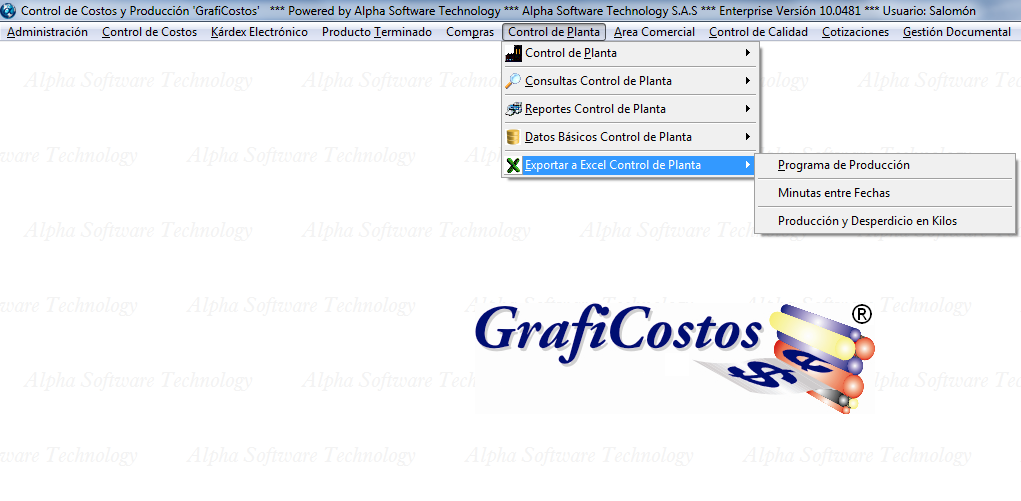Click the factory icon beside Control de Planta submenu
Image resolution: width=1021 pixels, height=501 pixels.
[514, 53]
